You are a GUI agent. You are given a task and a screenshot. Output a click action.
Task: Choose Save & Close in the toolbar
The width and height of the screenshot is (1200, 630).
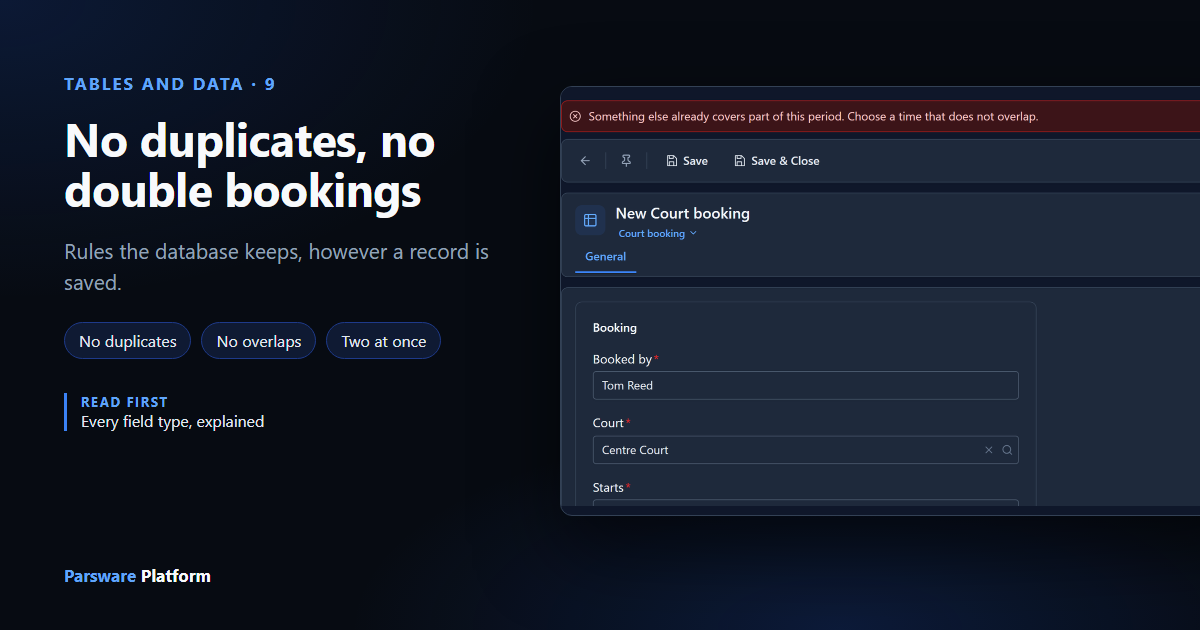(x=777, y=161)
